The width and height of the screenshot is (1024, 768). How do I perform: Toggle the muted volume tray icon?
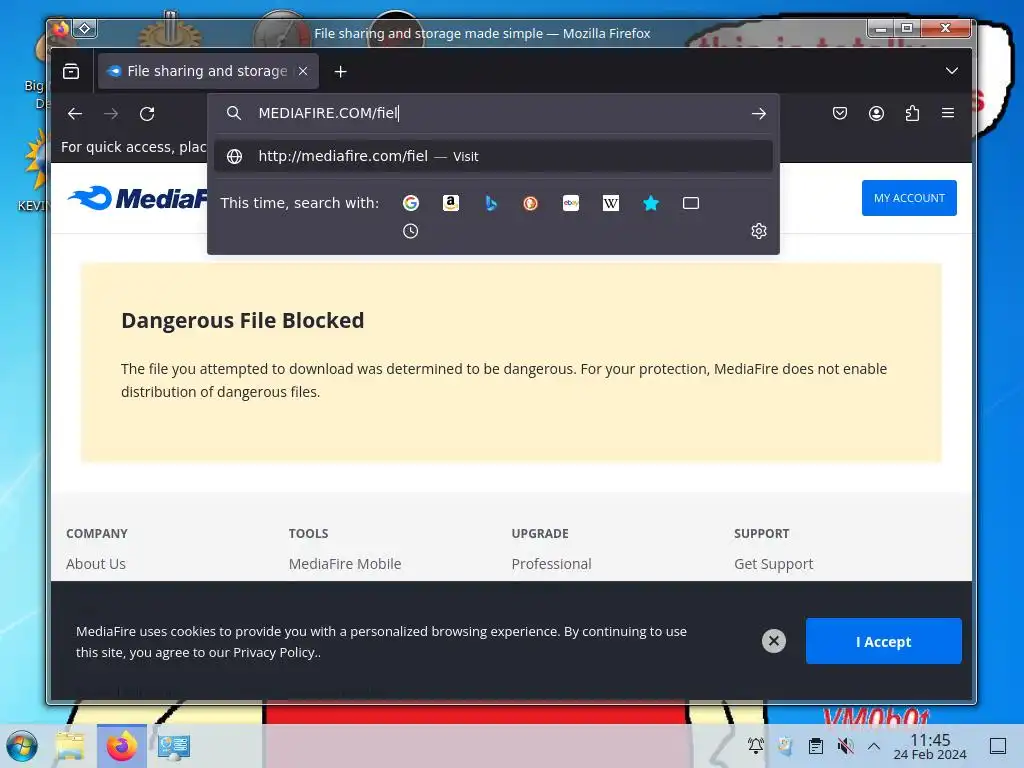(x=845, y=745)
